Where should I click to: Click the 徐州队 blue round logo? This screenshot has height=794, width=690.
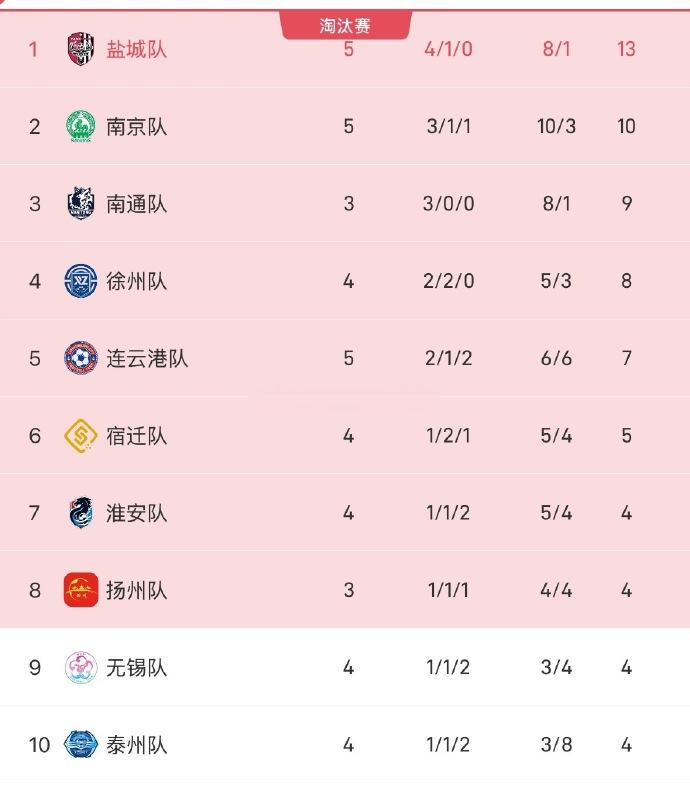pyautogui.click(x=81, y=281)
